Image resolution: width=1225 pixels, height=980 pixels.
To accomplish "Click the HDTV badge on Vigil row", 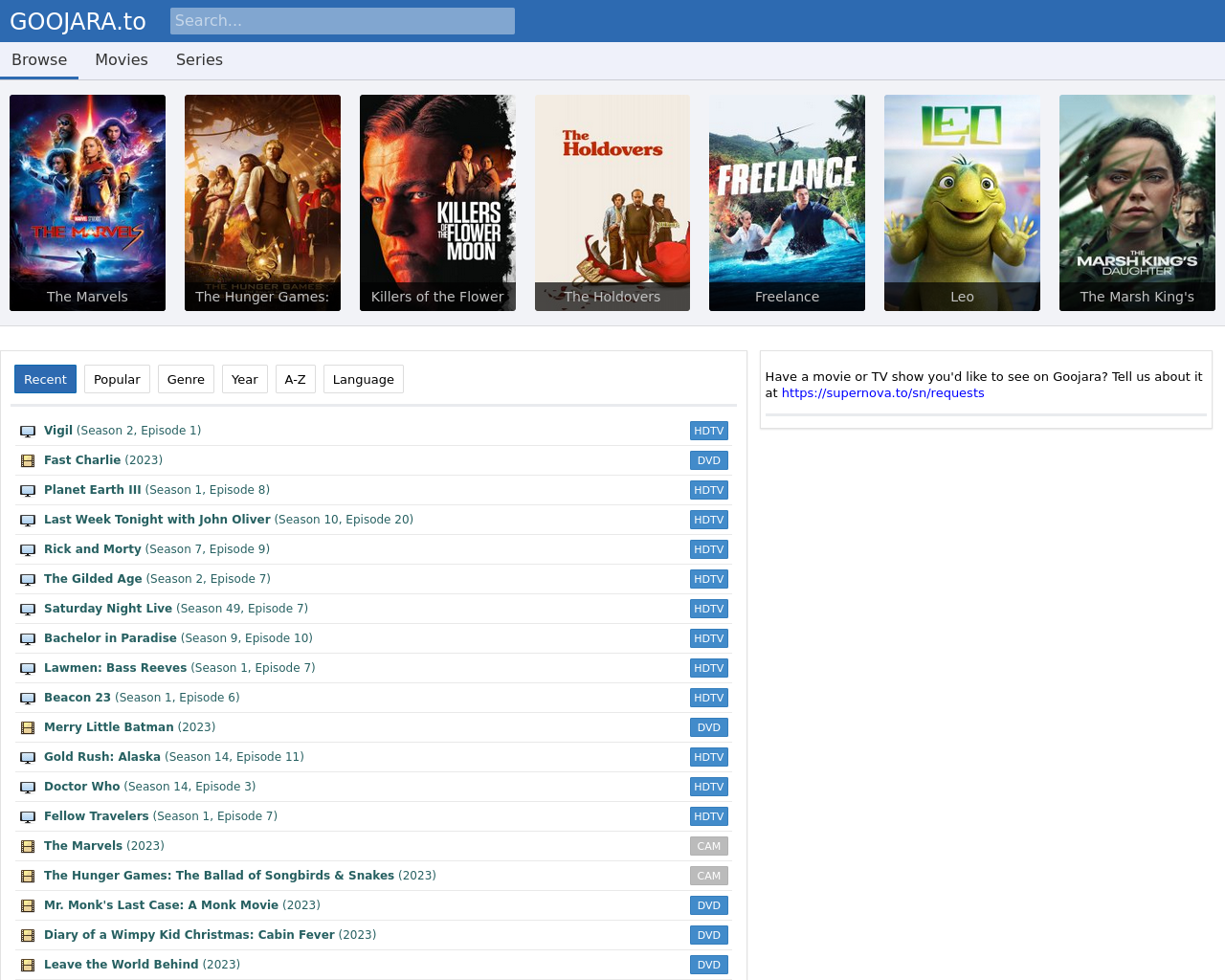I will click(x=709, y=431).
